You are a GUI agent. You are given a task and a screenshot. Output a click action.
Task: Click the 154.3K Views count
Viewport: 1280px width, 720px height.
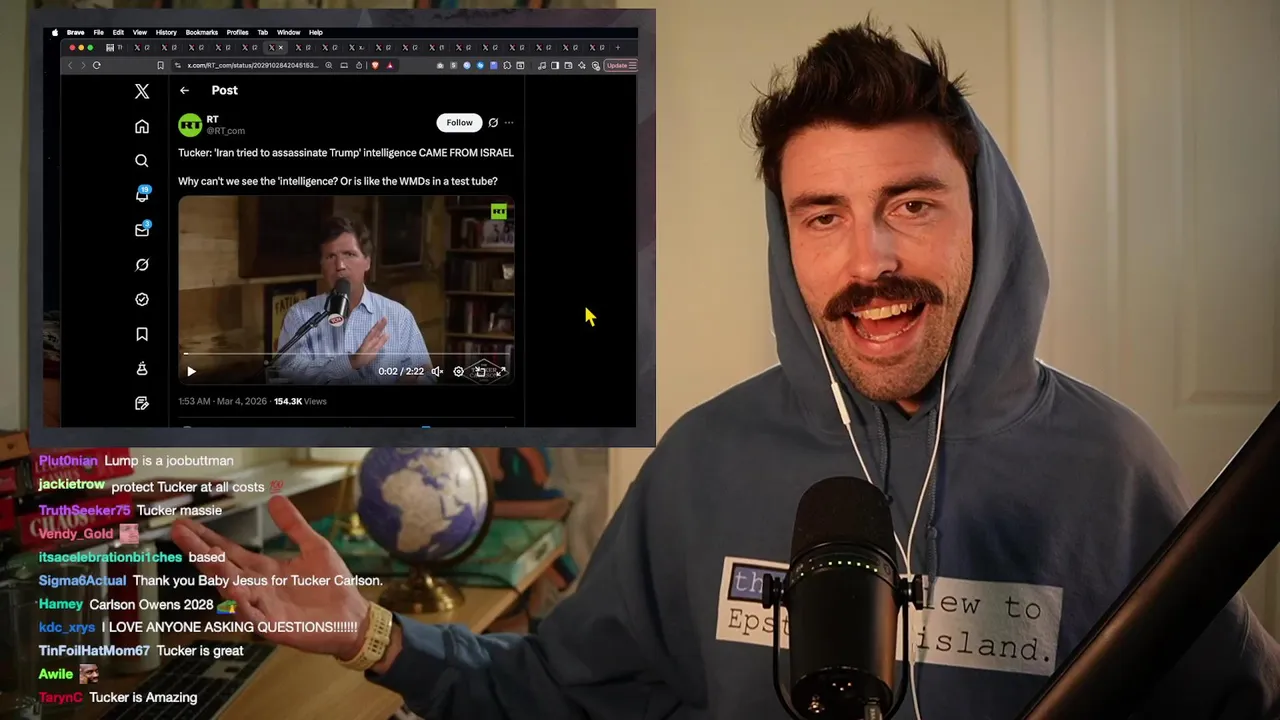point(300,401)
